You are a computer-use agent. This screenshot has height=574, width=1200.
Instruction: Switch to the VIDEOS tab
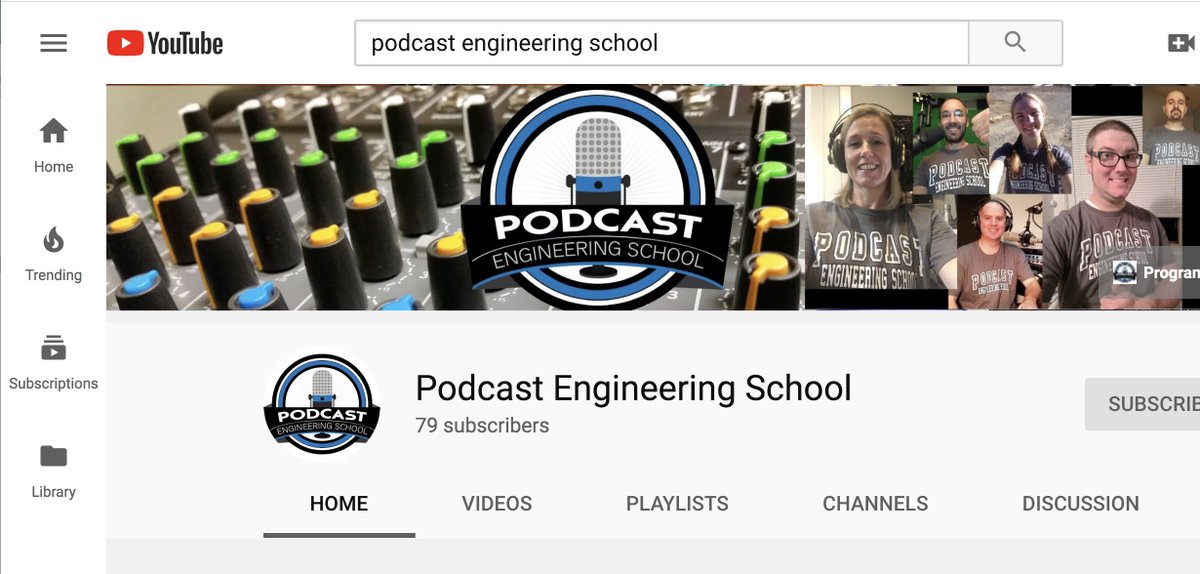click(x=497, y=504)
